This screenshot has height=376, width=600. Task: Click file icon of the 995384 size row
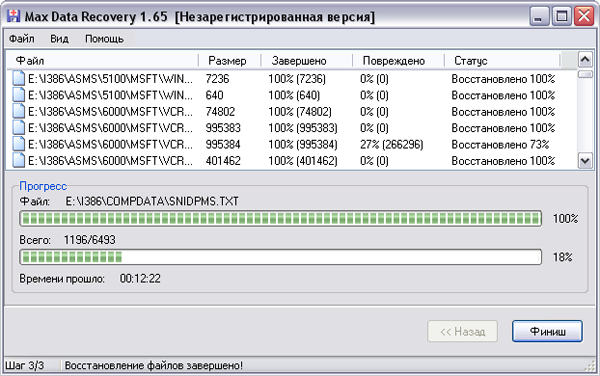point(18,144)
